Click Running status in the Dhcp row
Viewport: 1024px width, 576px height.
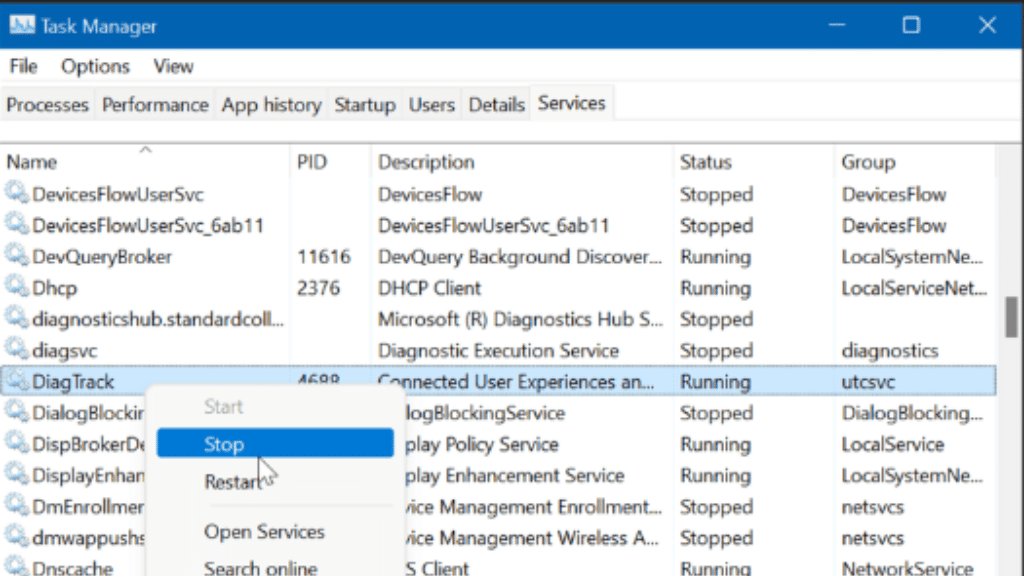[x=715, y=288]
